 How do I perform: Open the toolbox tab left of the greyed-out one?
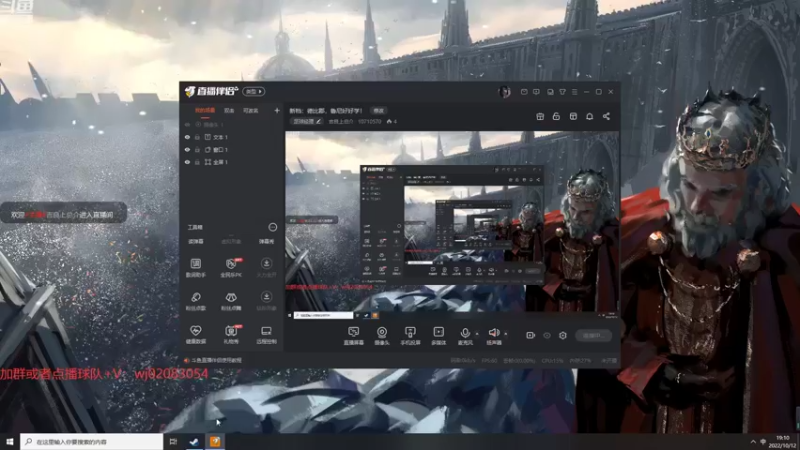(x=196, y=241)
